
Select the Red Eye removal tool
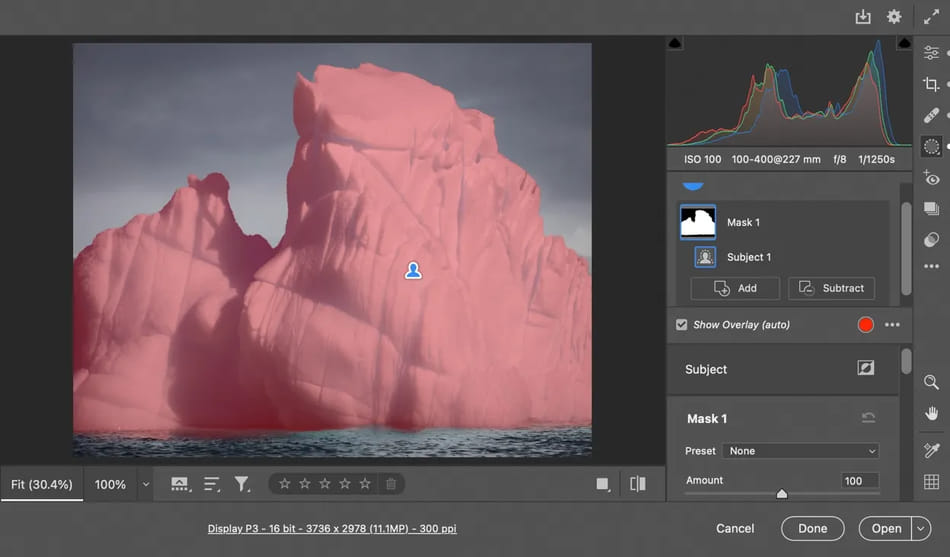931,178
